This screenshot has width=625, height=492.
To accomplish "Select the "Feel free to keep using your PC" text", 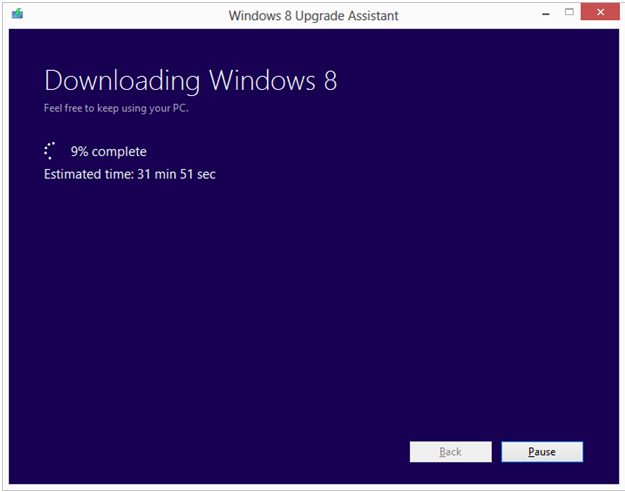I will click(x=116, y=108).
